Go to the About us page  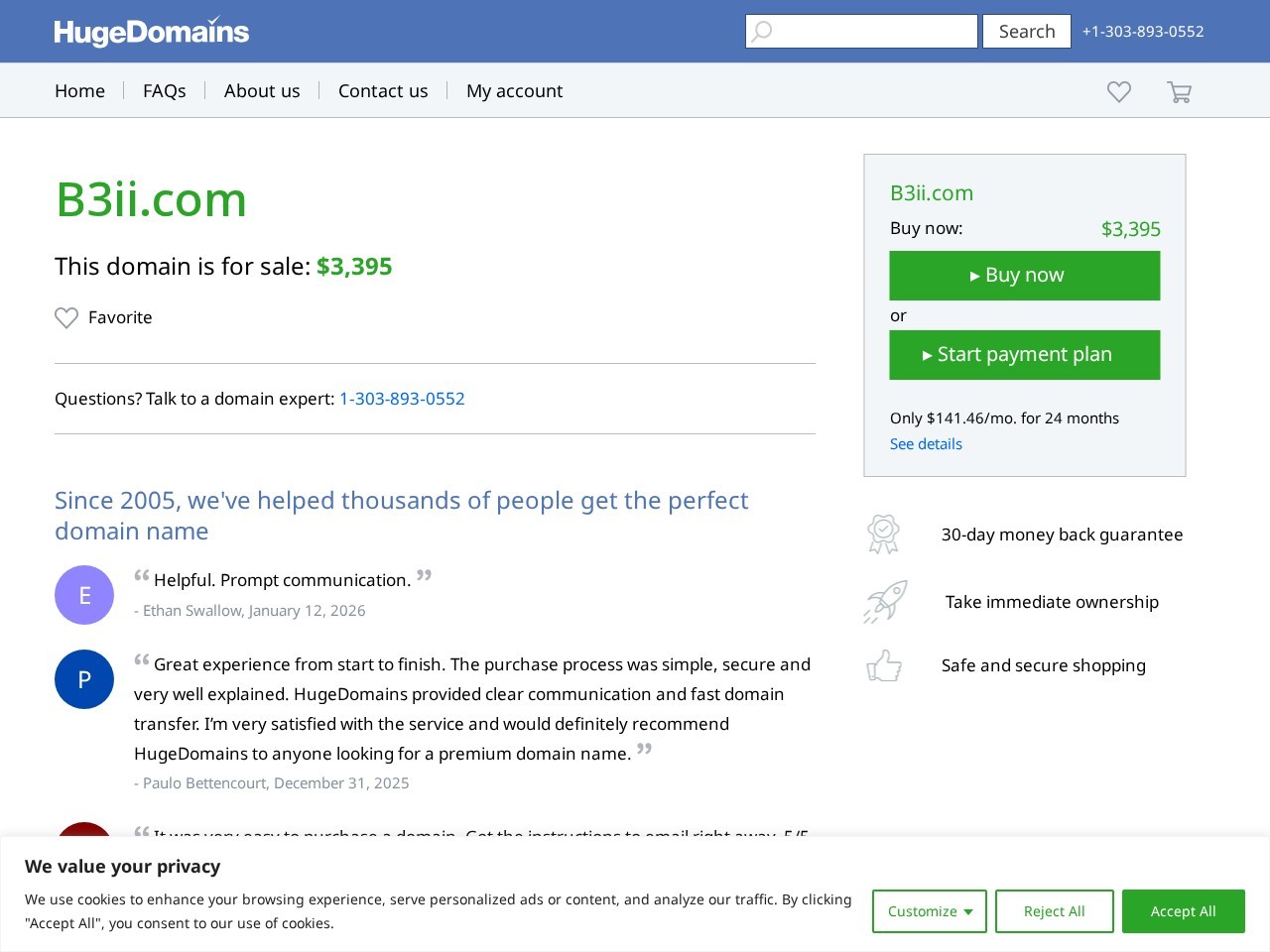[x=262, y=91]
